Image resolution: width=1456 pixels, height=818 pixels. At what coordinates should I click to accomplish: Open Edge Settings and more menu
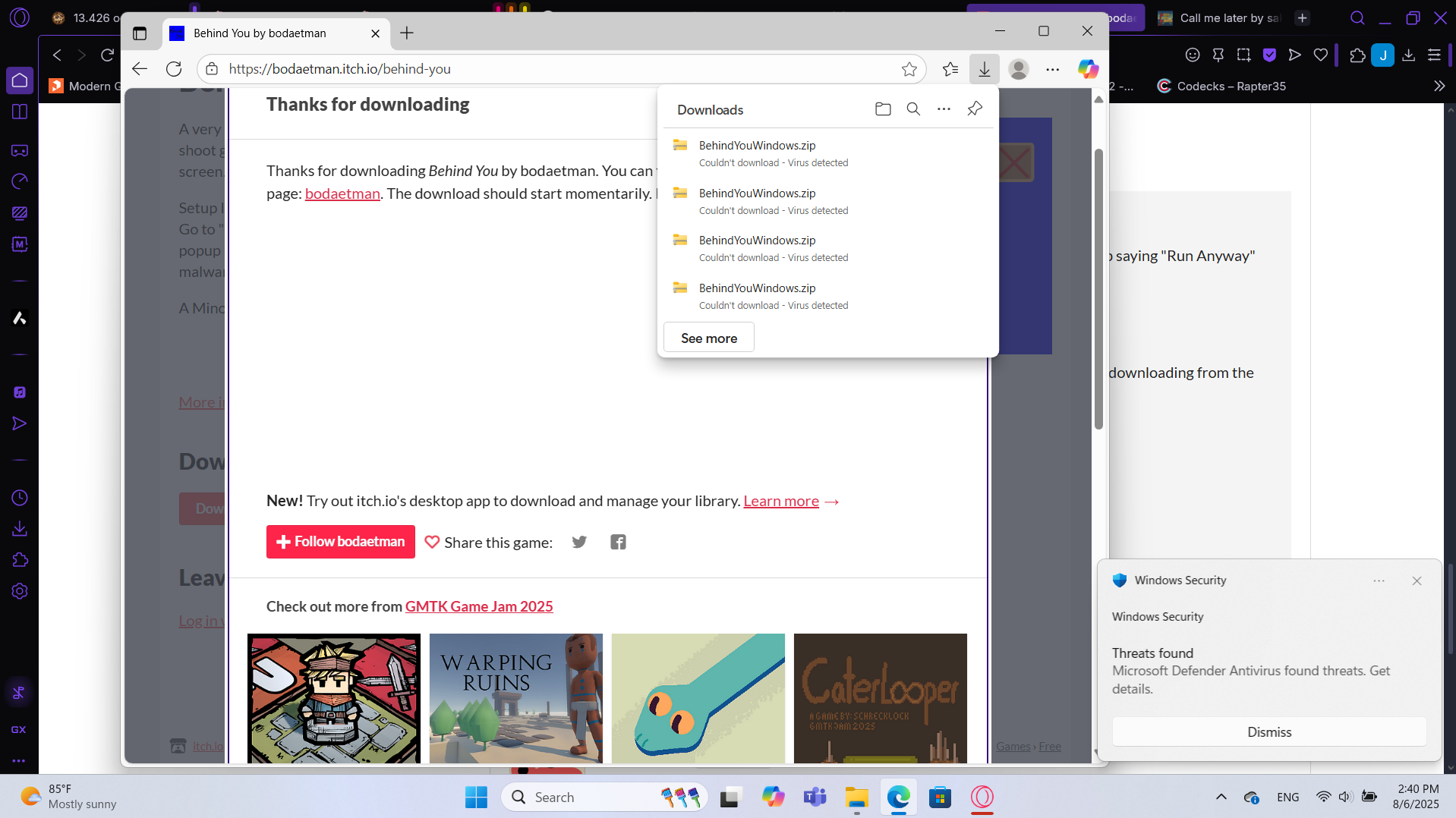click(1053, 69)
